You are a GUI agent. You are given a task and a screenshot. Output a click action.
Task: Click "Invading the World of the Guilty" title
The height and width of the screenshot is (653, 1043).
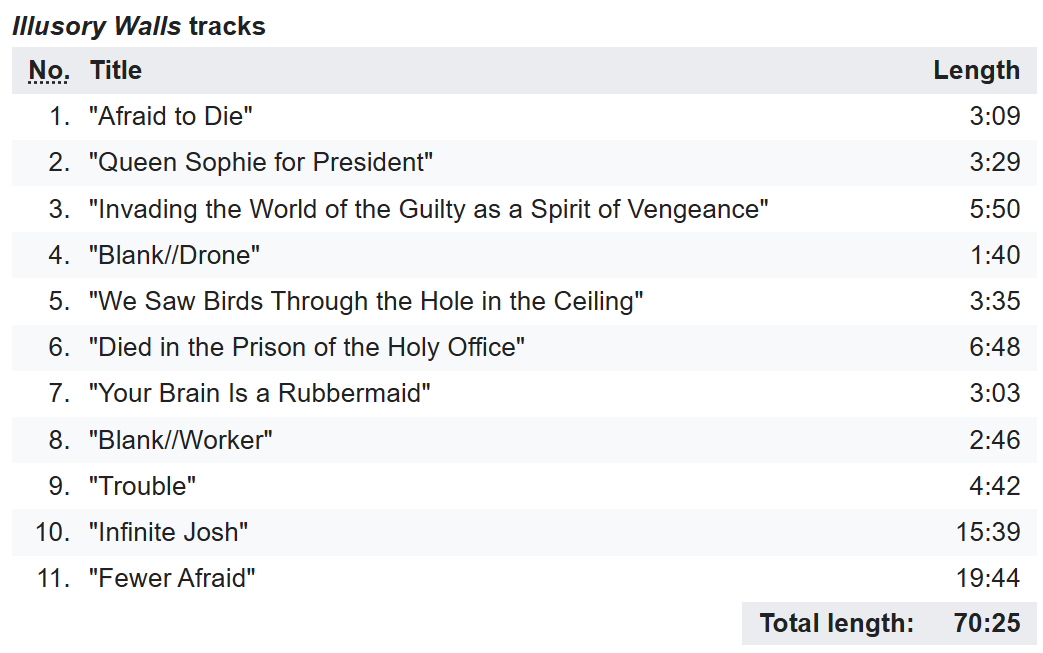(428, 209)
